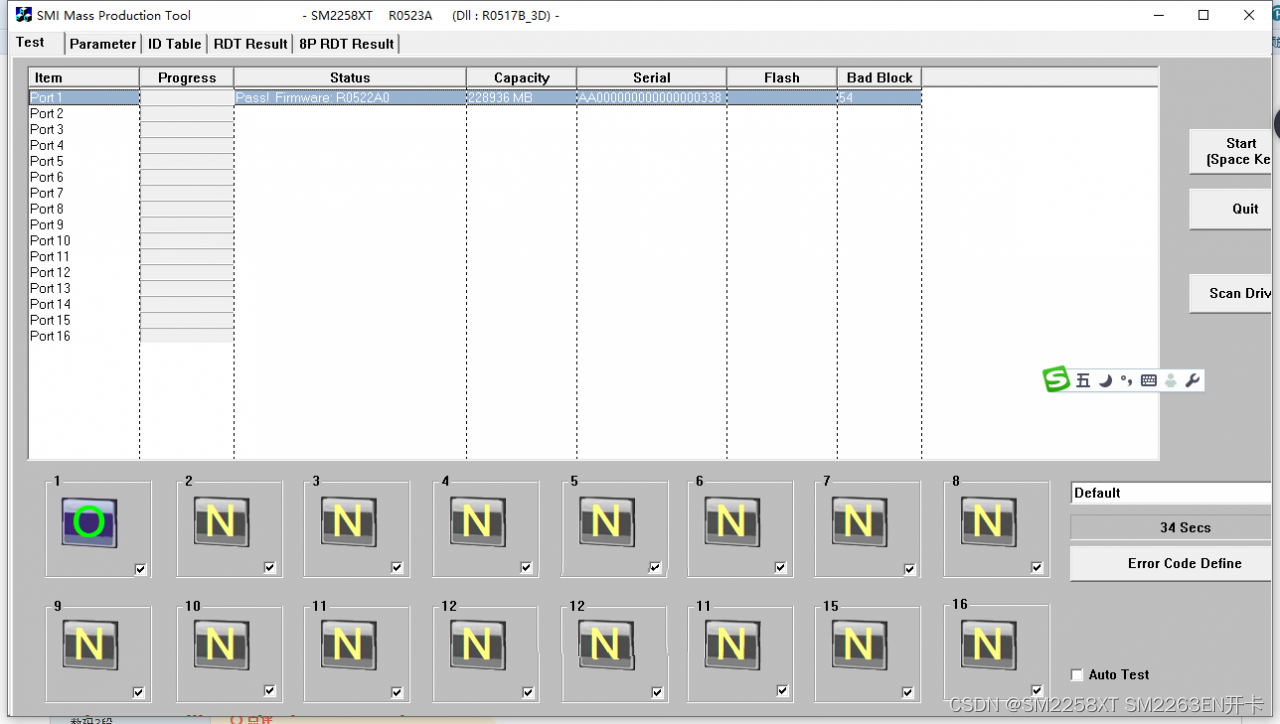The height and width of the screenshot is (724, 1280).
Task: Open the Parameter tab
Action: click(x=103, y=44)
